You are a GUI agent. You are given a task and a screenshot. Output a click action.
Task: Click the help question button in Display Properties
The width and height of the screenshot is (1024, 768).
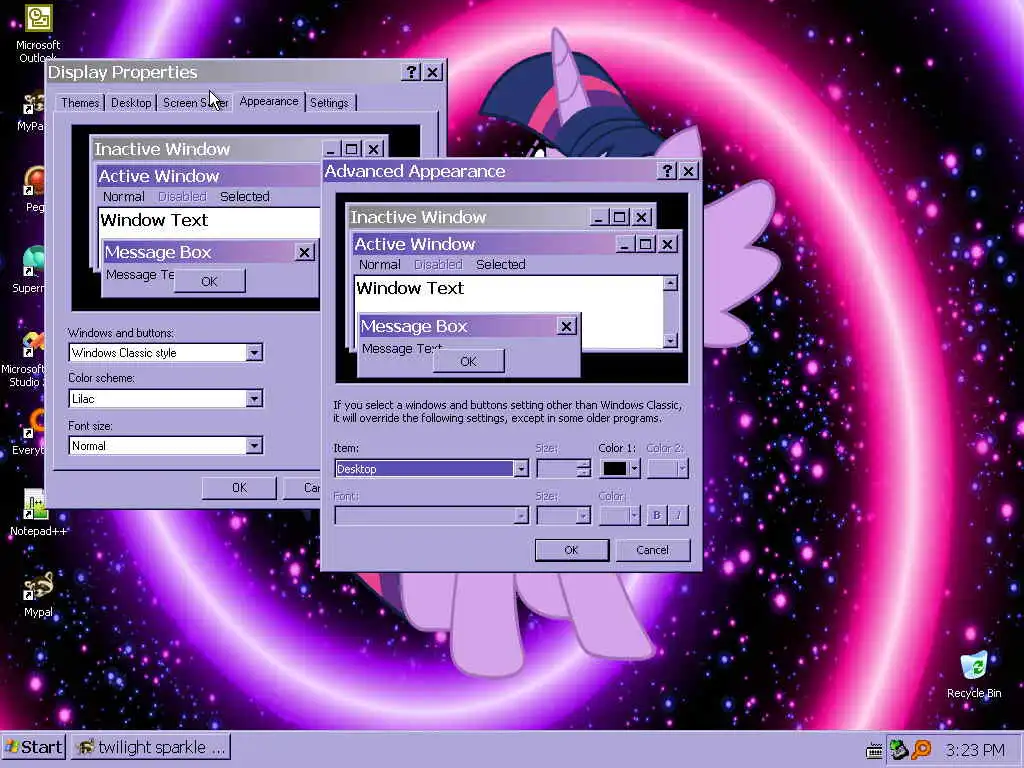point(411,72)
